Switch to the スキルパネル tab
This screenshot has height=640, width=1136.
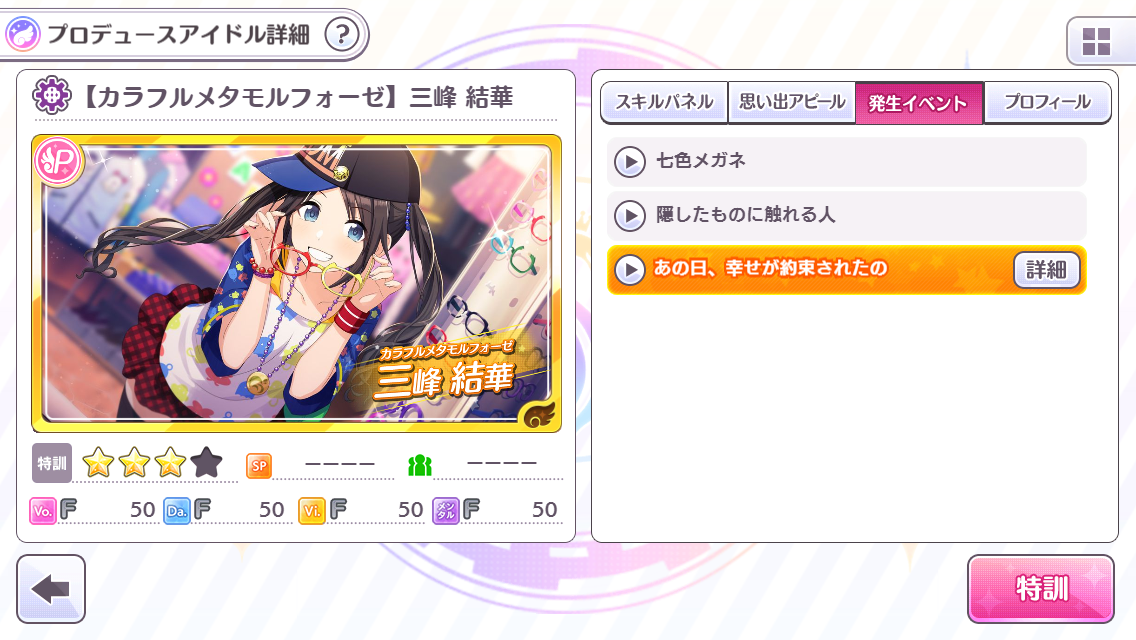click(664, 102)
